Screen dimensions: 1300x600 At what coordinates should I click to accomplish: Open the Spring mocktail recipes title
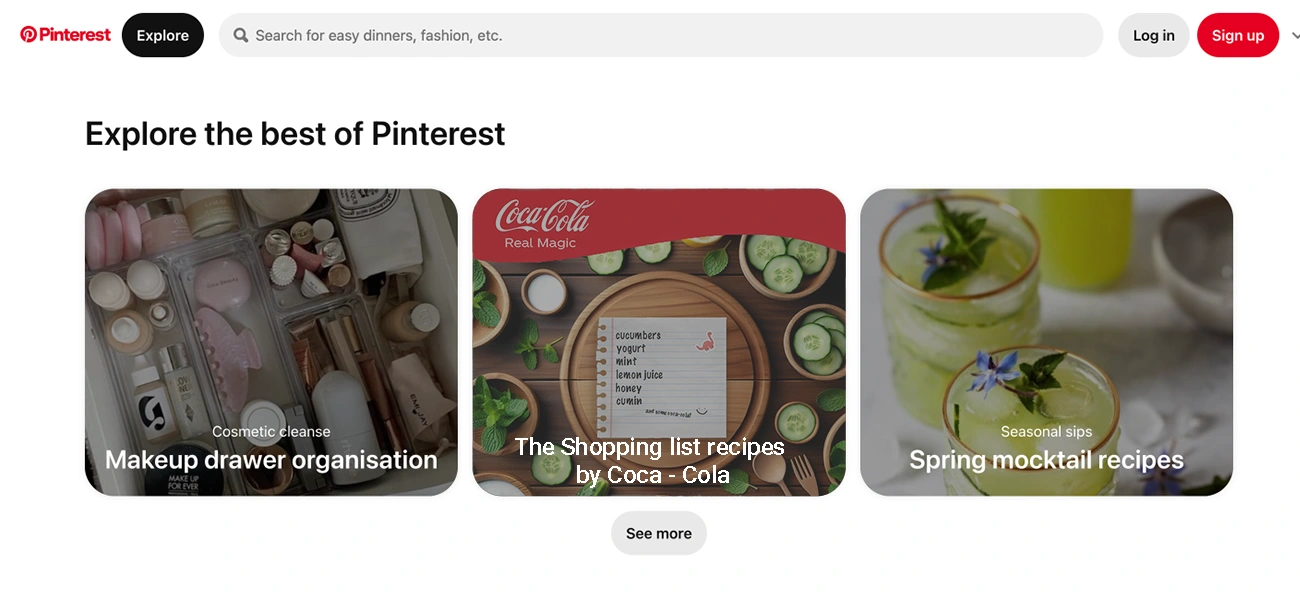1046,460
